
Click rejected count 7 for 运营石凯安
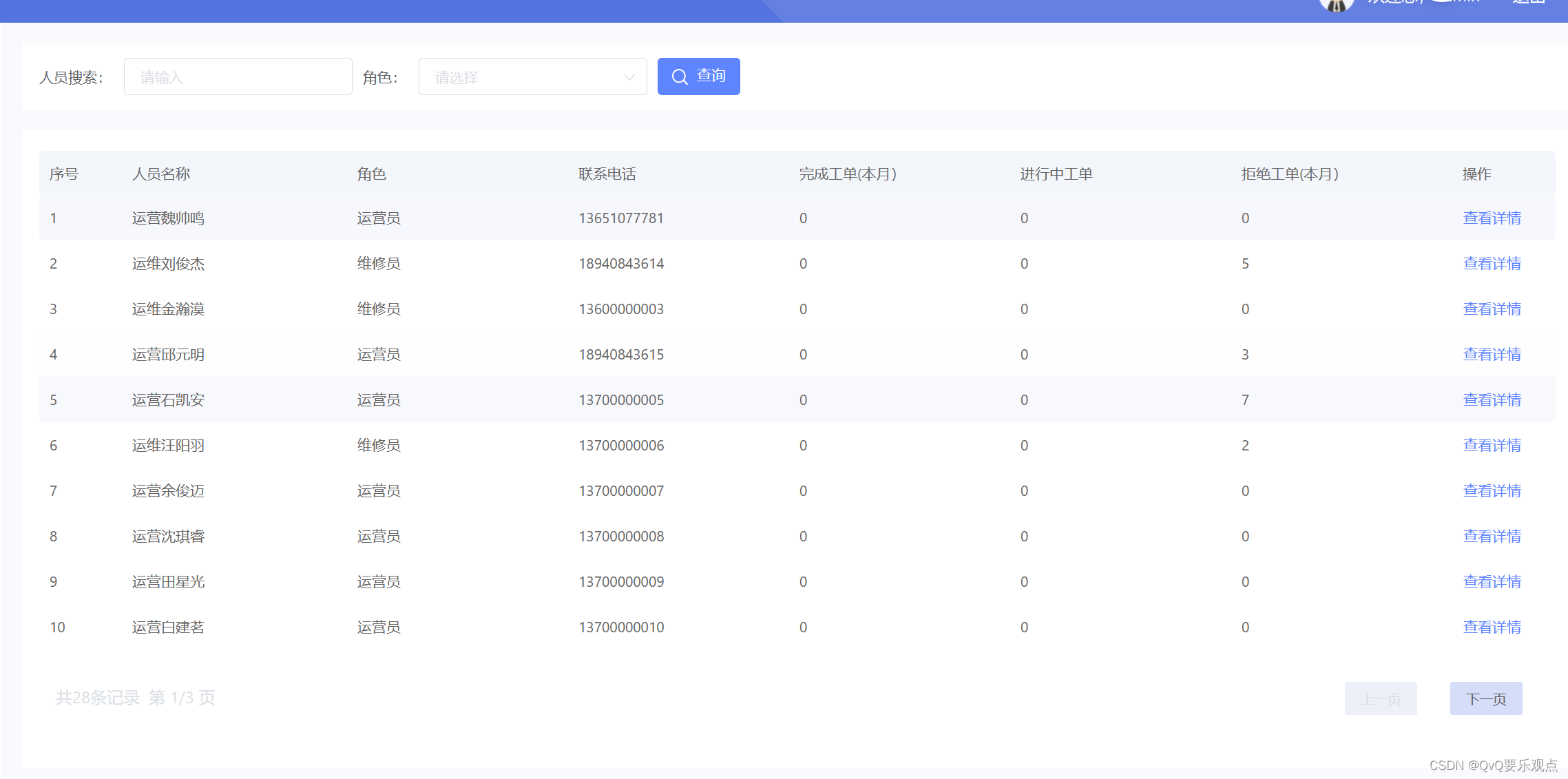[1245, 400]
